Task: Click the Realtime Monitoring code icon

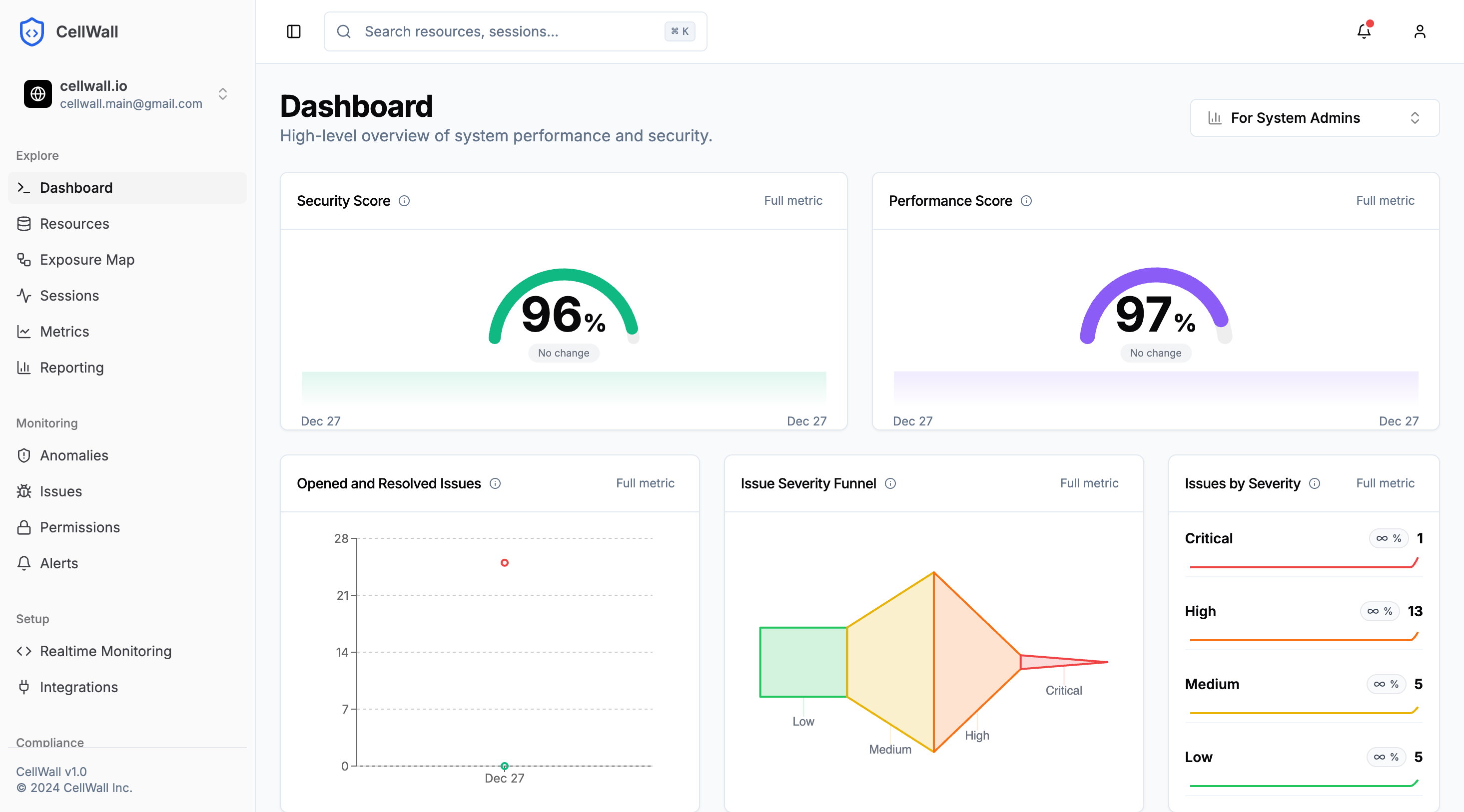Action: pyautogui.click(x=23, y=651)
